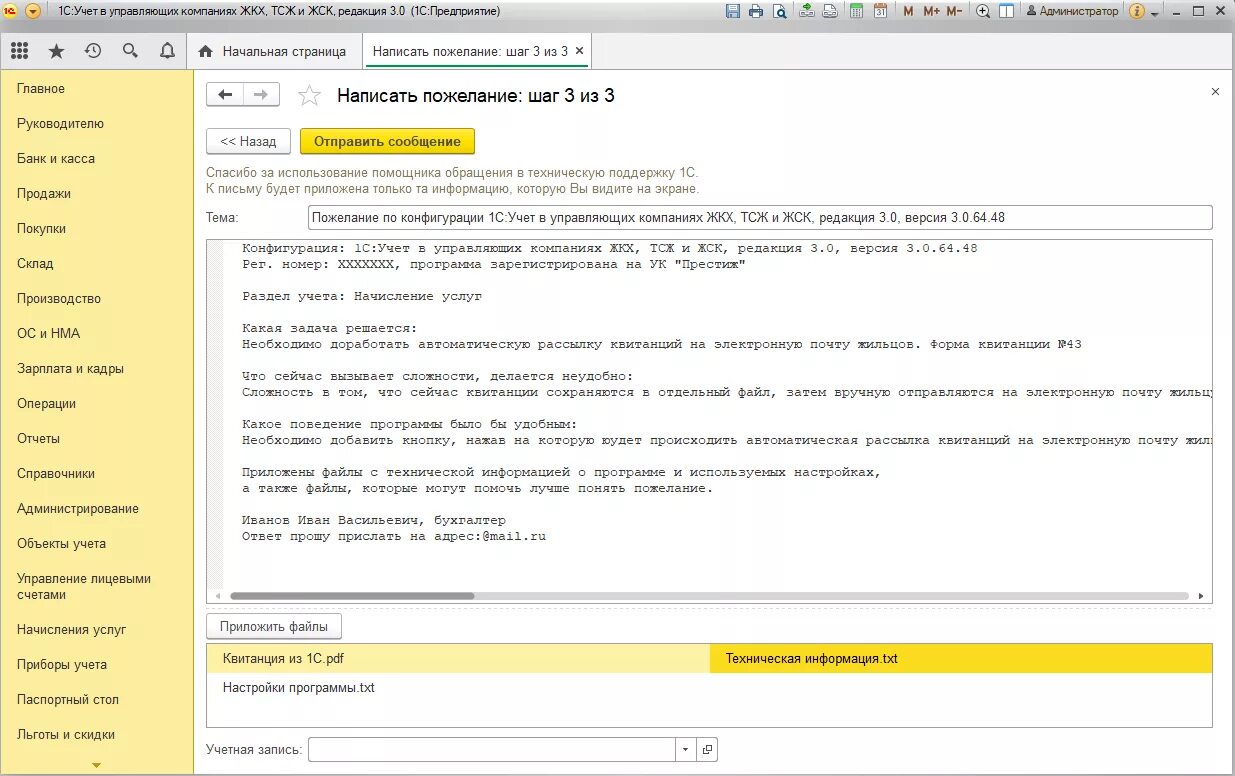Open the sections grid menu icon

19,51
